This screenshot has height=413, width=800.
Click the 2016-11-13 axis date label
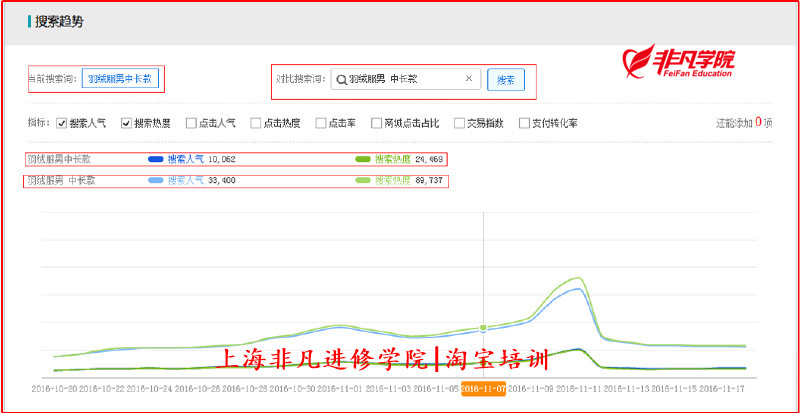tap(627, 388)
